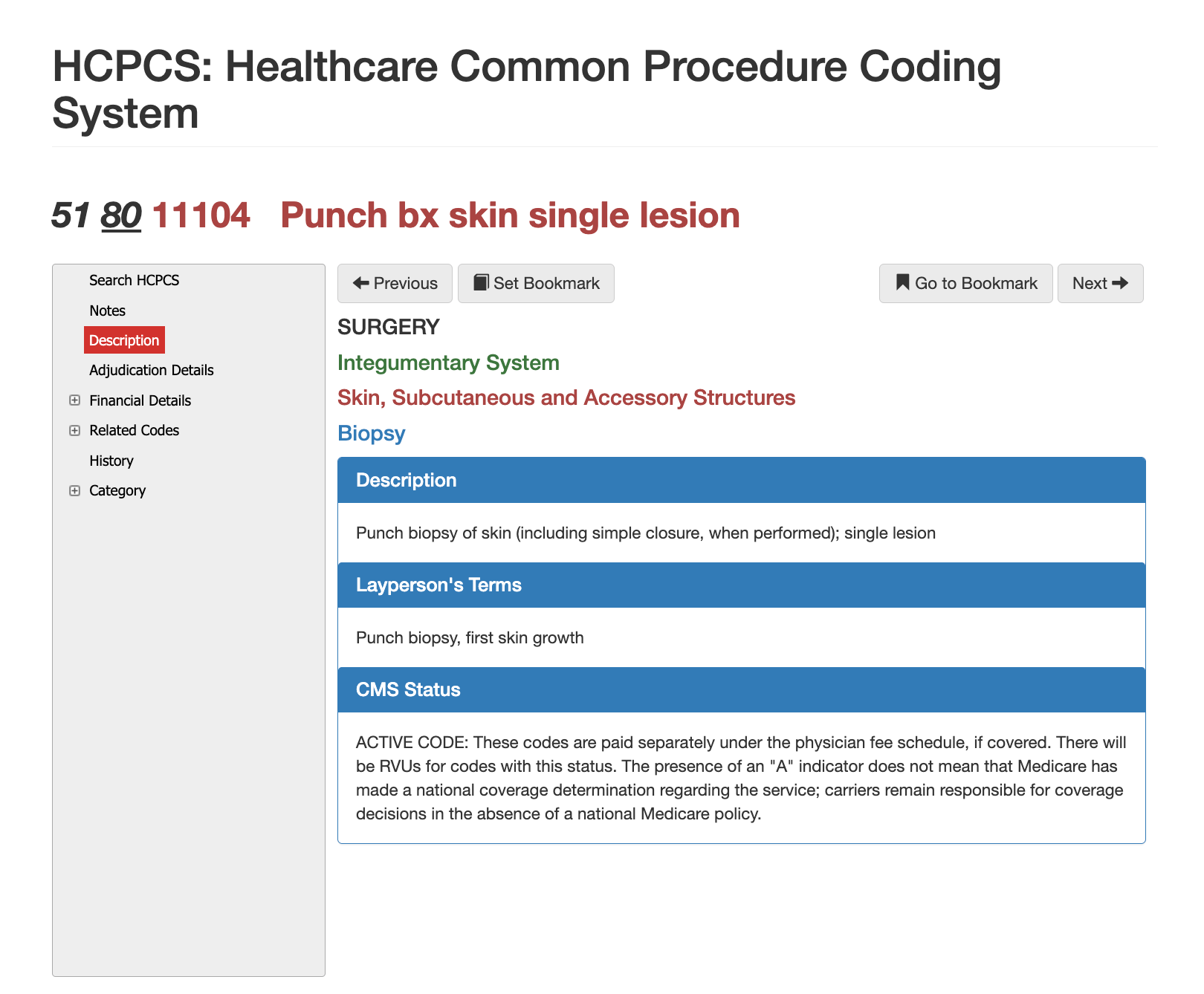Open Search HCPCS in sidebar

tap(134, 280)
